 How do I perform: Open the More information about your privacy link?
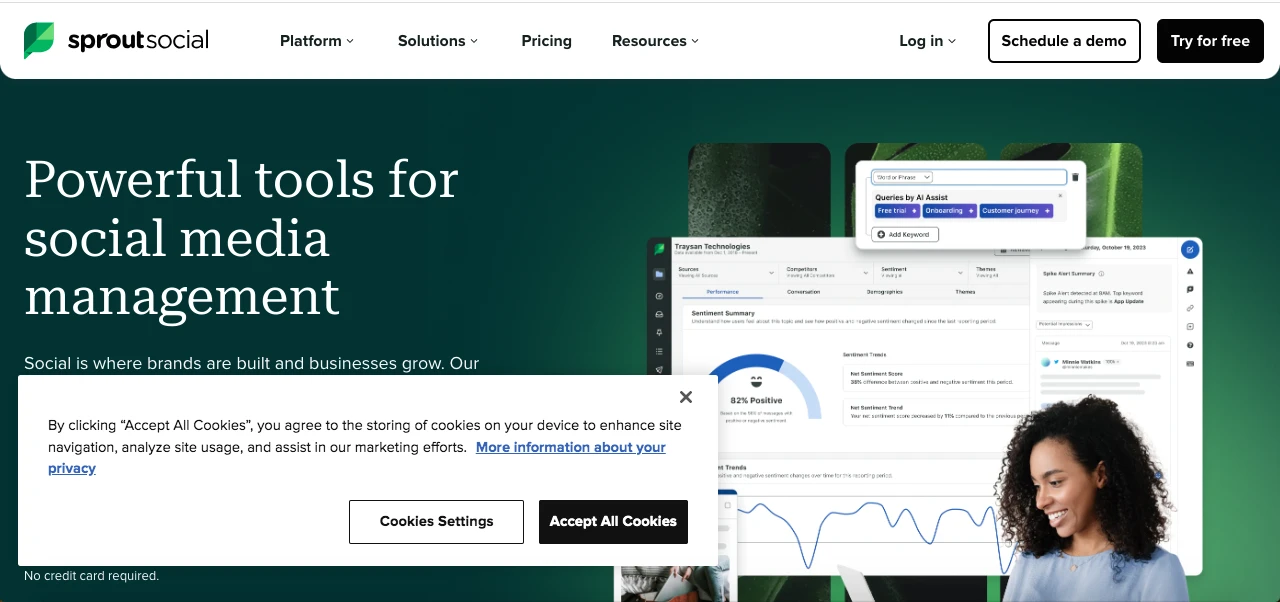[570, 447]
